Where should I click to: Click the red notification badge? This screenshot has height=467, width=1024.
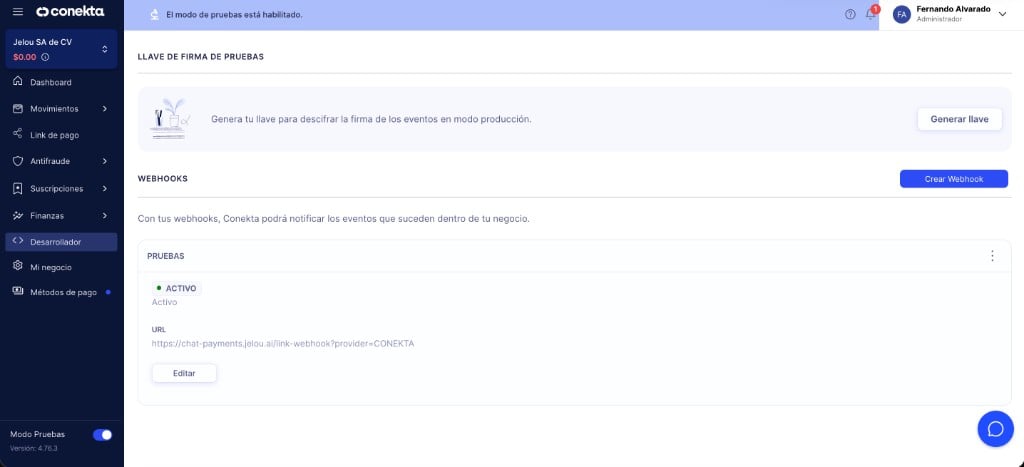875,9
